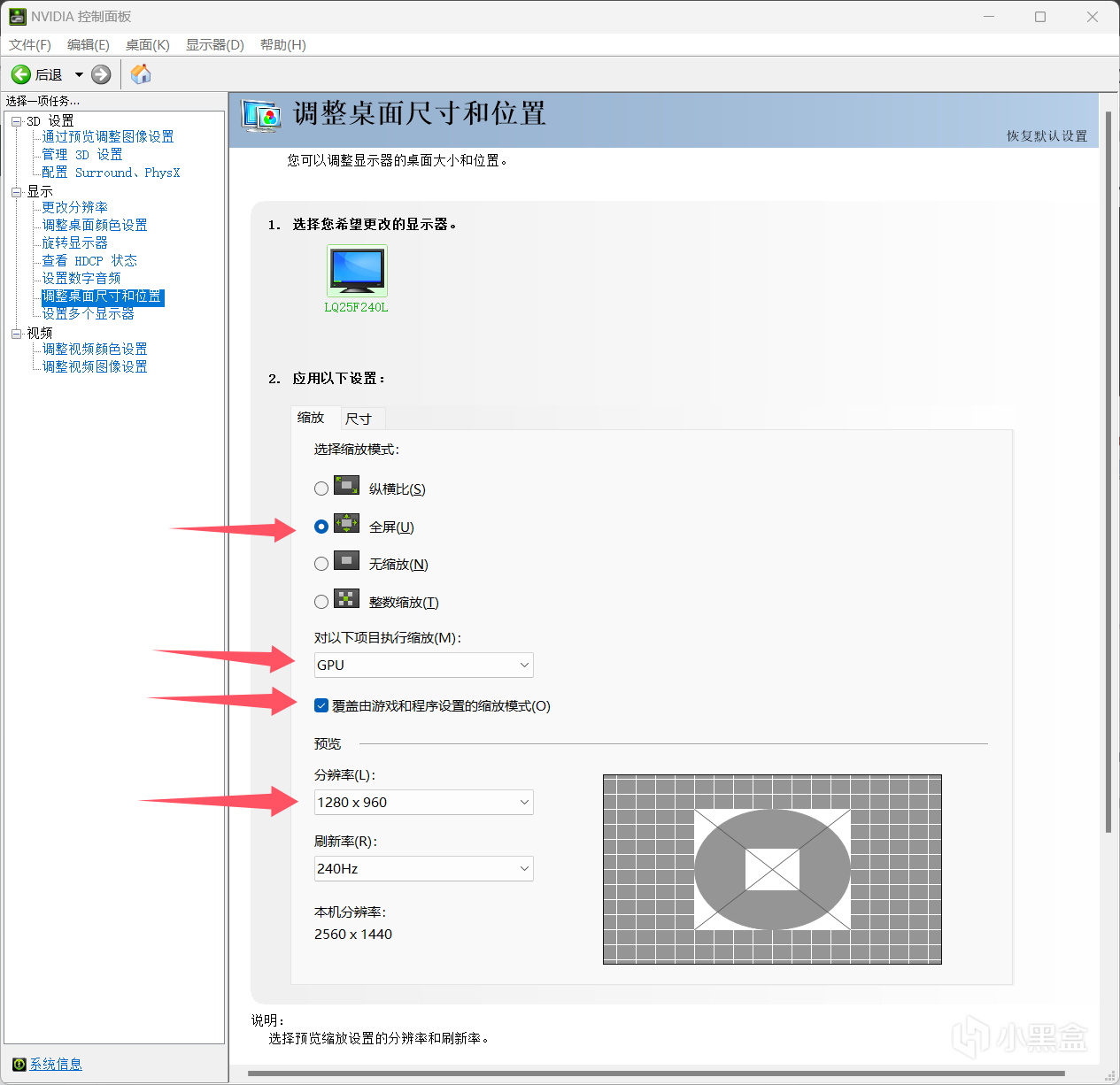Collapse the 视频 tree node
Image resolution: width=1120 pixels, height=1085 pixels.
coord(16,334)
